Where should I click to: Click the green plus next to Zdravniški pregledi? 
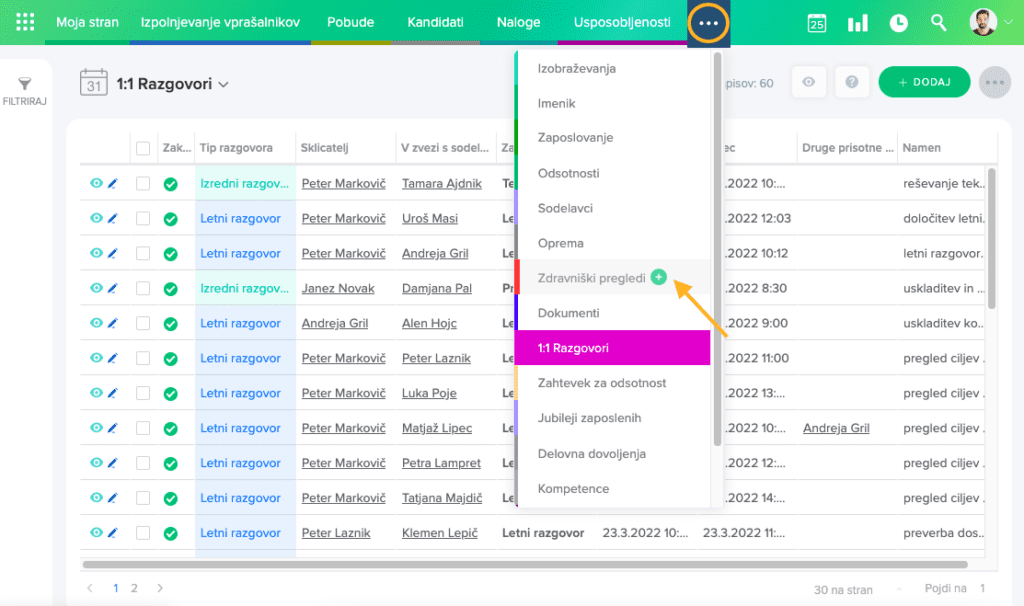click(658, 277)
